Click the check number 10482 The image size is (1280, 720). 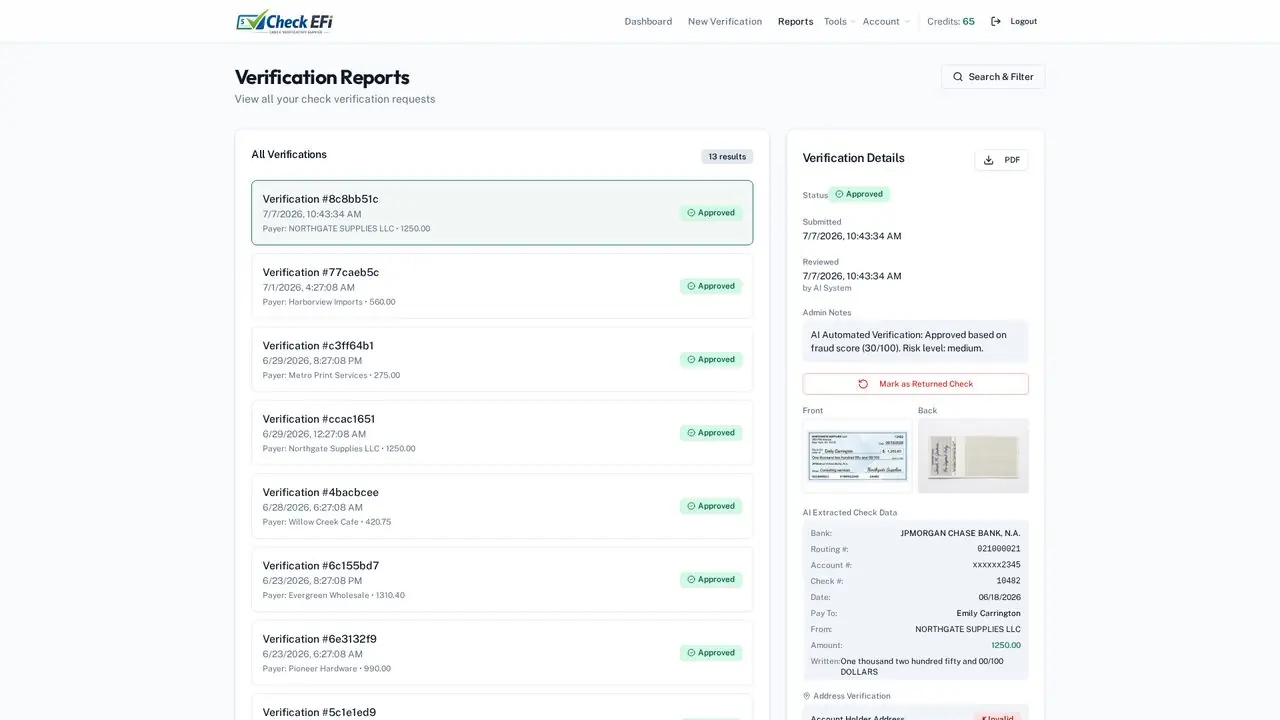[x=1008, y=581]
